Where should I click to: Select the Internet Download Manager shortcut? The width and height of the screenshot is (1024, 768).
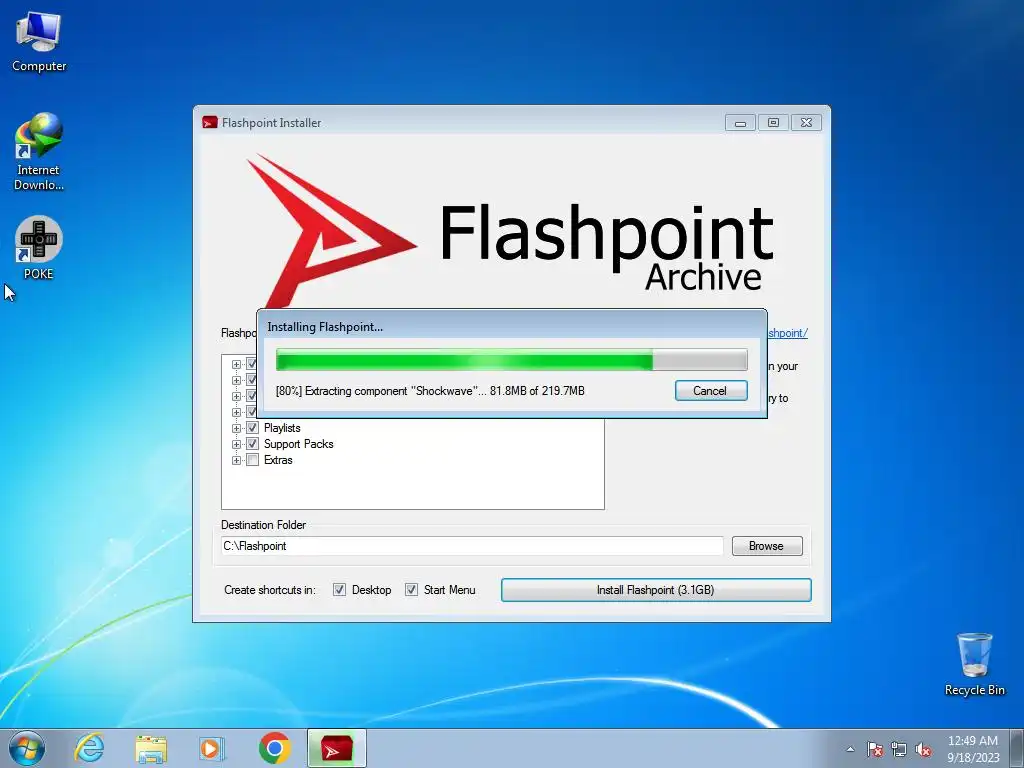tap(39, 152)
